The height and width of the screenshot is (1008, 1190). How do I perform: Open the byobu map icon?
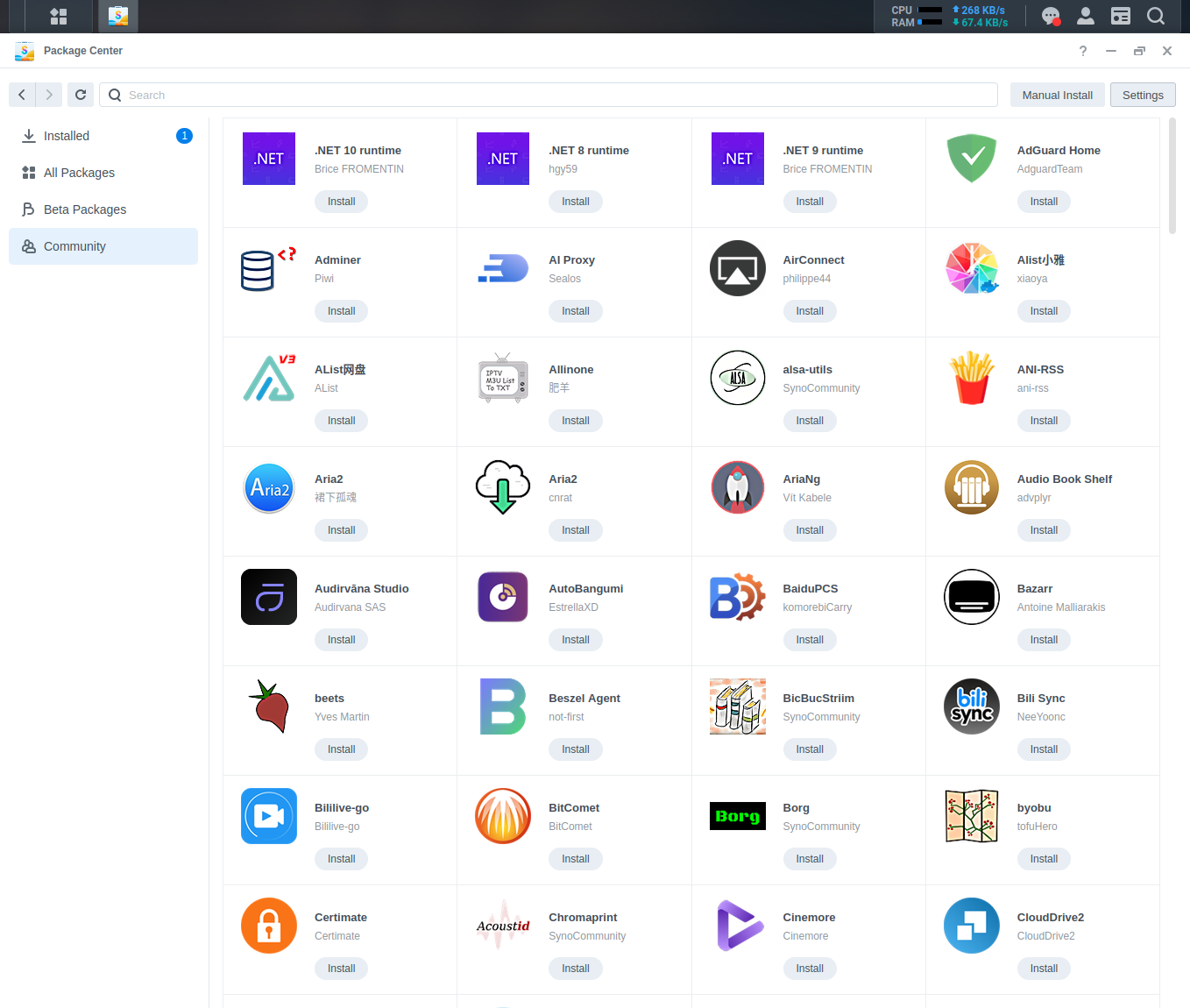tap(972, 816)
